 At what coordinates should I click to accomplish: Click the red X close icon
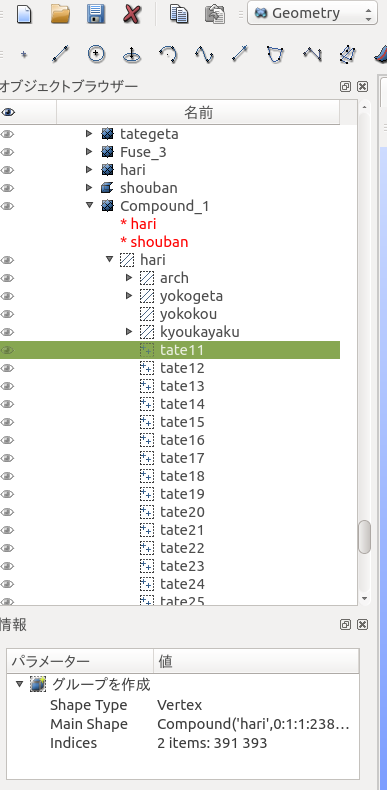pyautogui.click(x=132, y=14)
